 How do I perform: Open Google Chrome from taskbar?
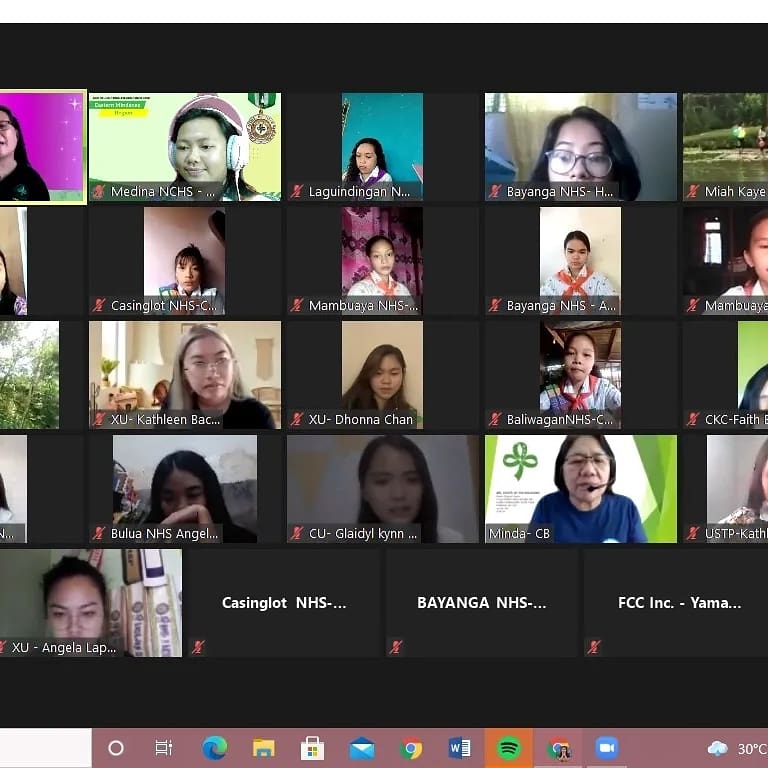point(411,748)
